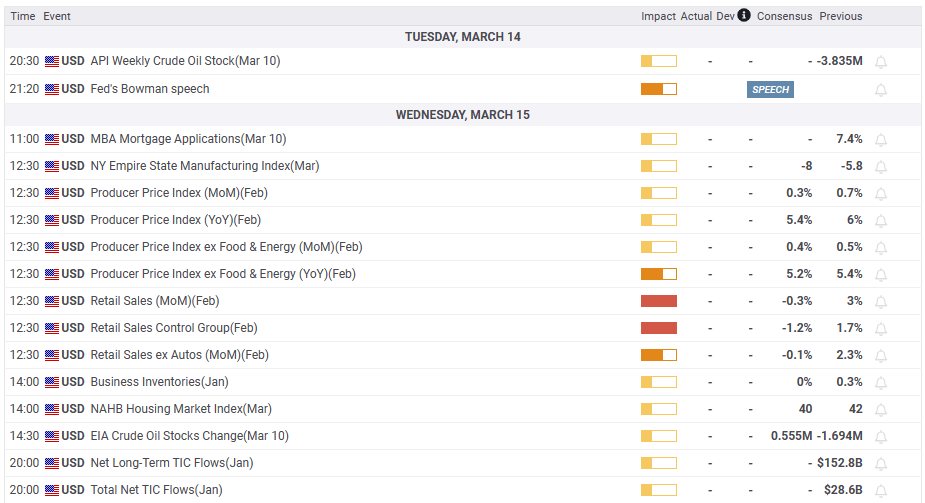925x503 pixels.
Task: Click bell on Producer Price Index (MoM) row
Action: (881, 194)
